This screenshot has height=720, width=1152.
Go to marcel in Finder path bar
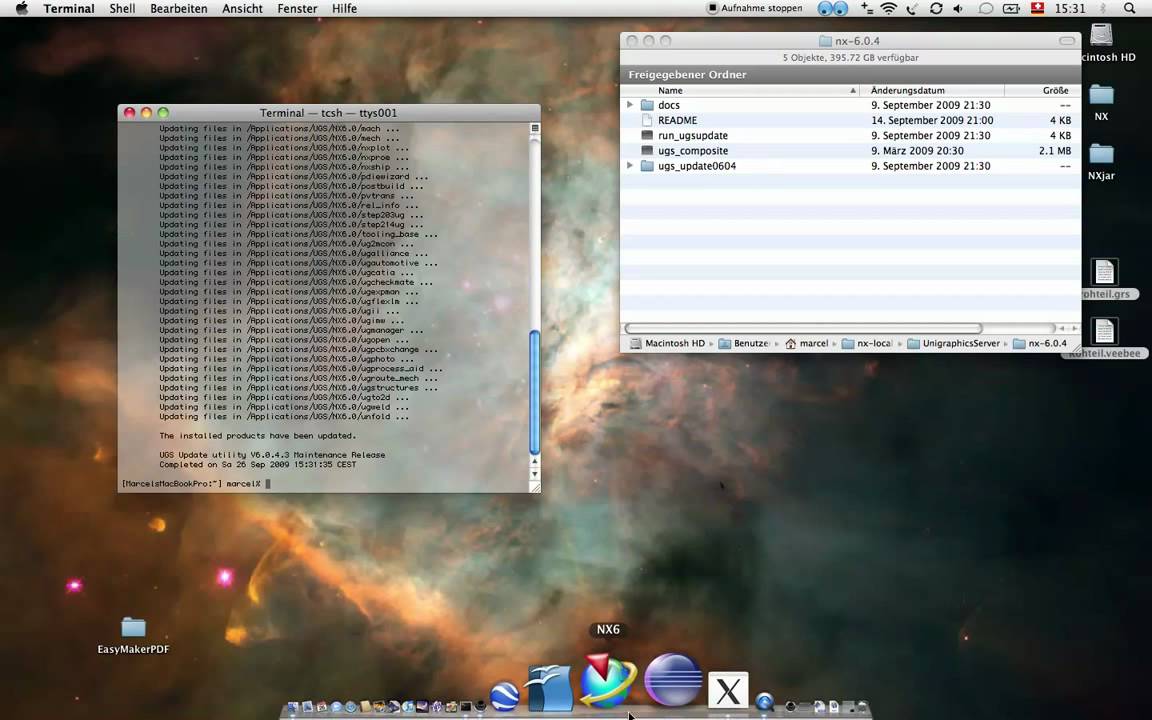pyautogui.click(x=807, y=343)
